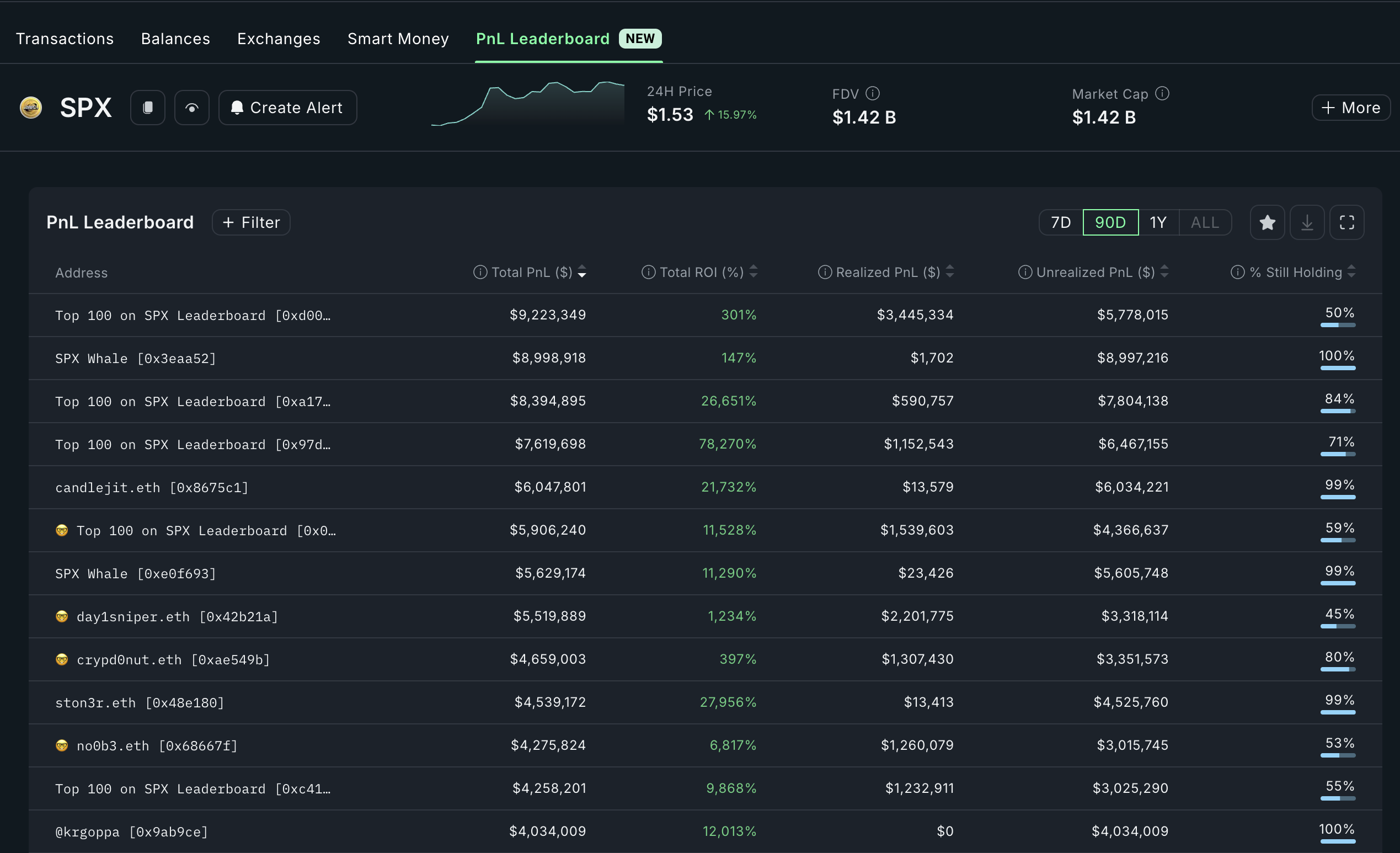Click the star favorite icon
Image resolution: width=1400 pixels, height=853 pixels.
1268,222
